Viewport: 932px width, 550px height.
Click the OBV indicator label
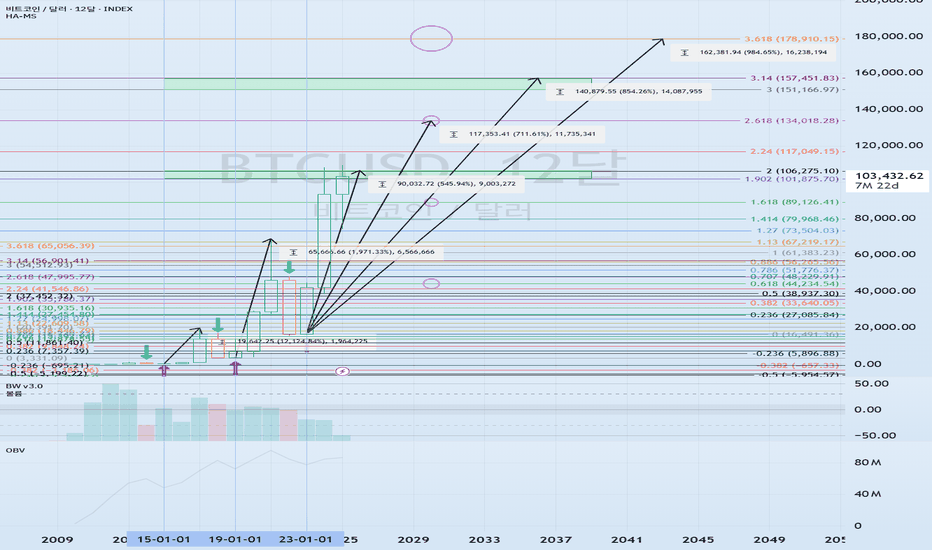tap(15, 450)
